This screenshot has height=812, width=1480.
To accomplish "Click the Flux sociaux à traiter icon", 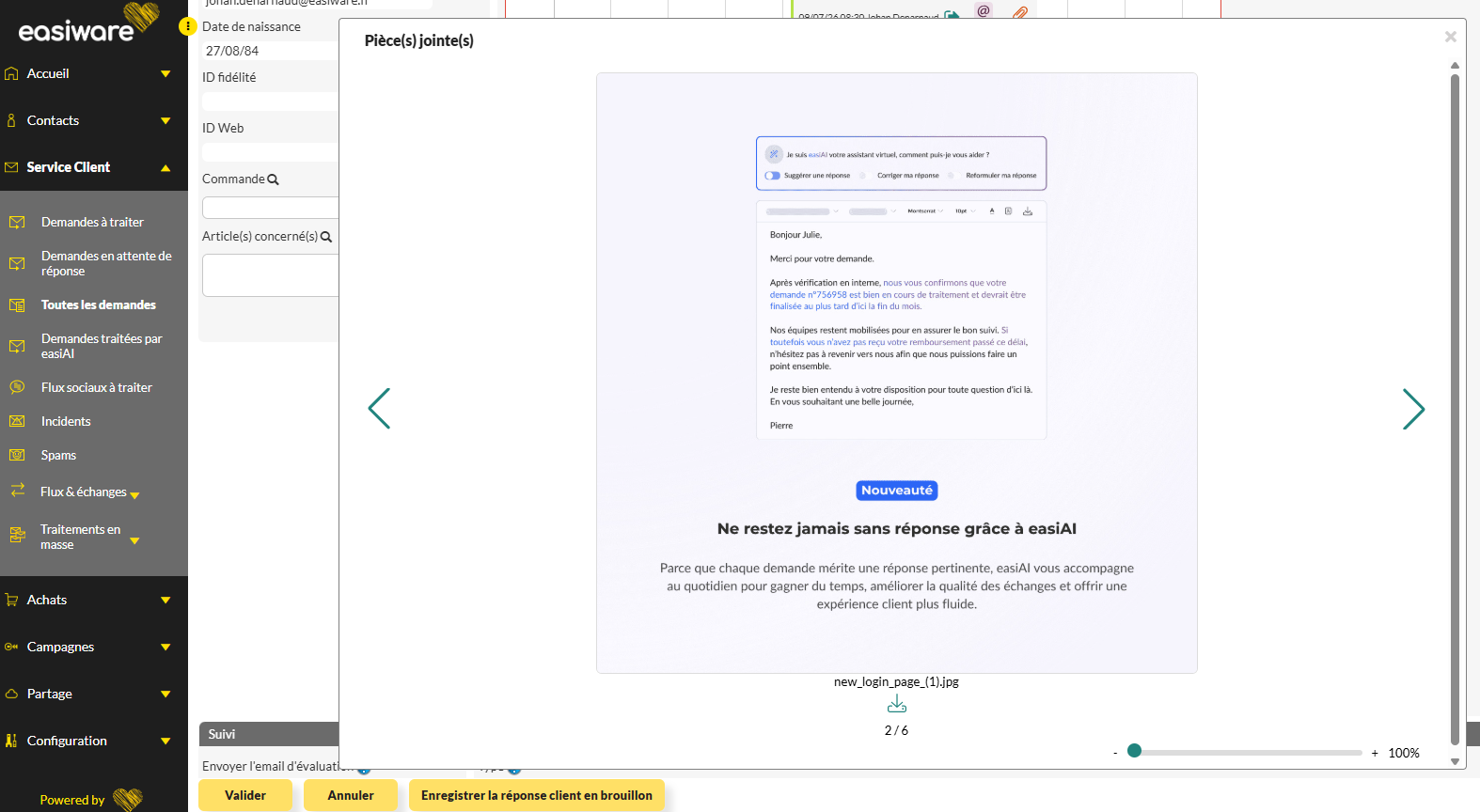I will pos(17,387).
